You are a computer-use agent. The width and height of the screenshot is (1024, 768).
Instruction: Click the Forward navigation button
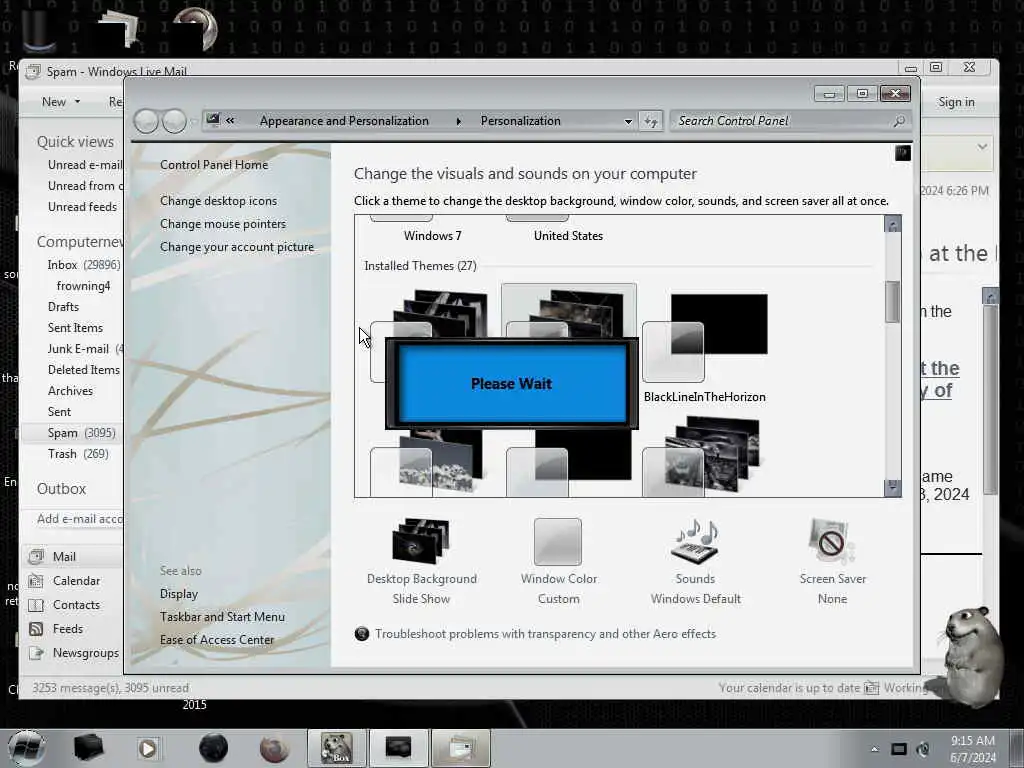tap(174, 121)
